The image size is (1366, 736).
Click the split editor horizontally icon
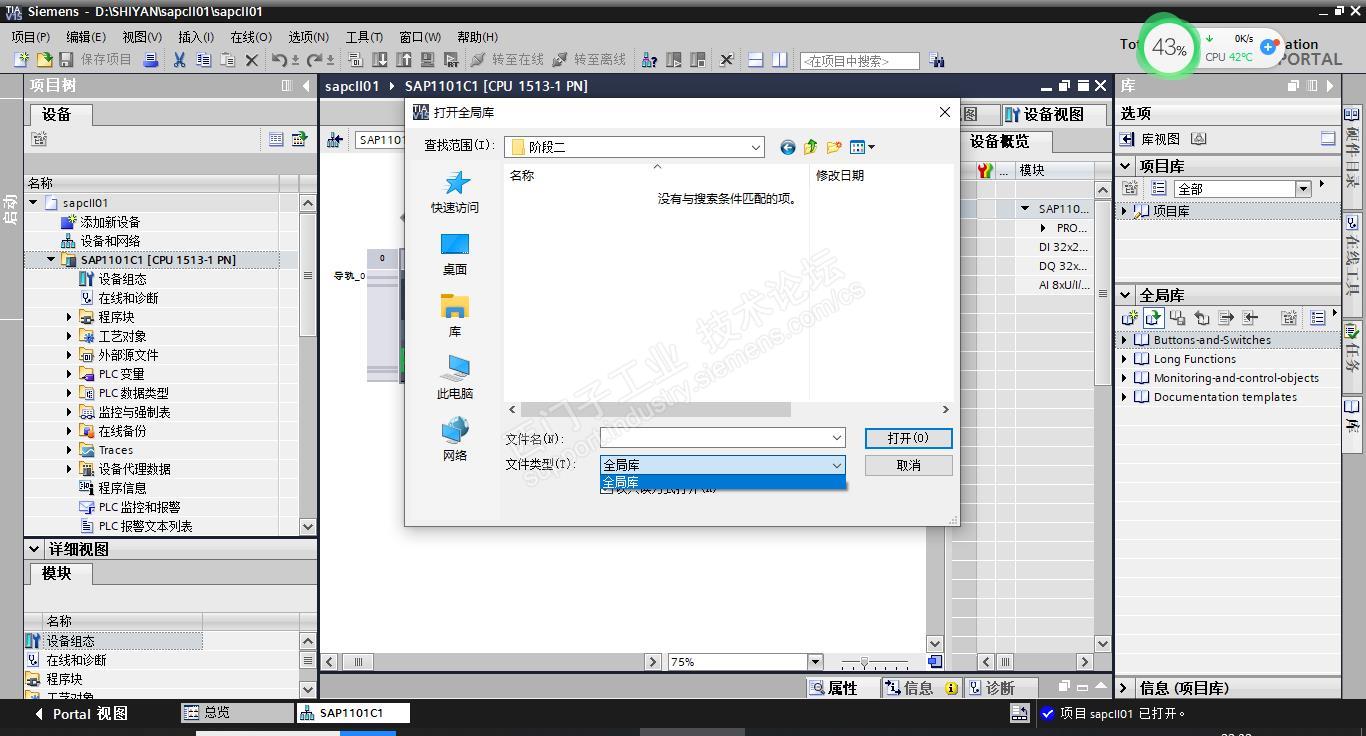pos(756,60)
